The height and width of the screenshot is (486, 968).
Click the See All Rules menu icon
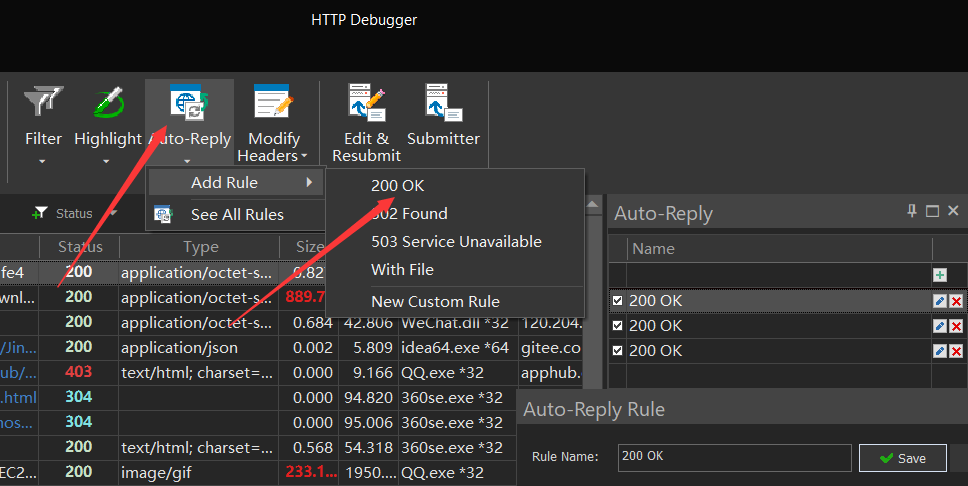[163, 214]
